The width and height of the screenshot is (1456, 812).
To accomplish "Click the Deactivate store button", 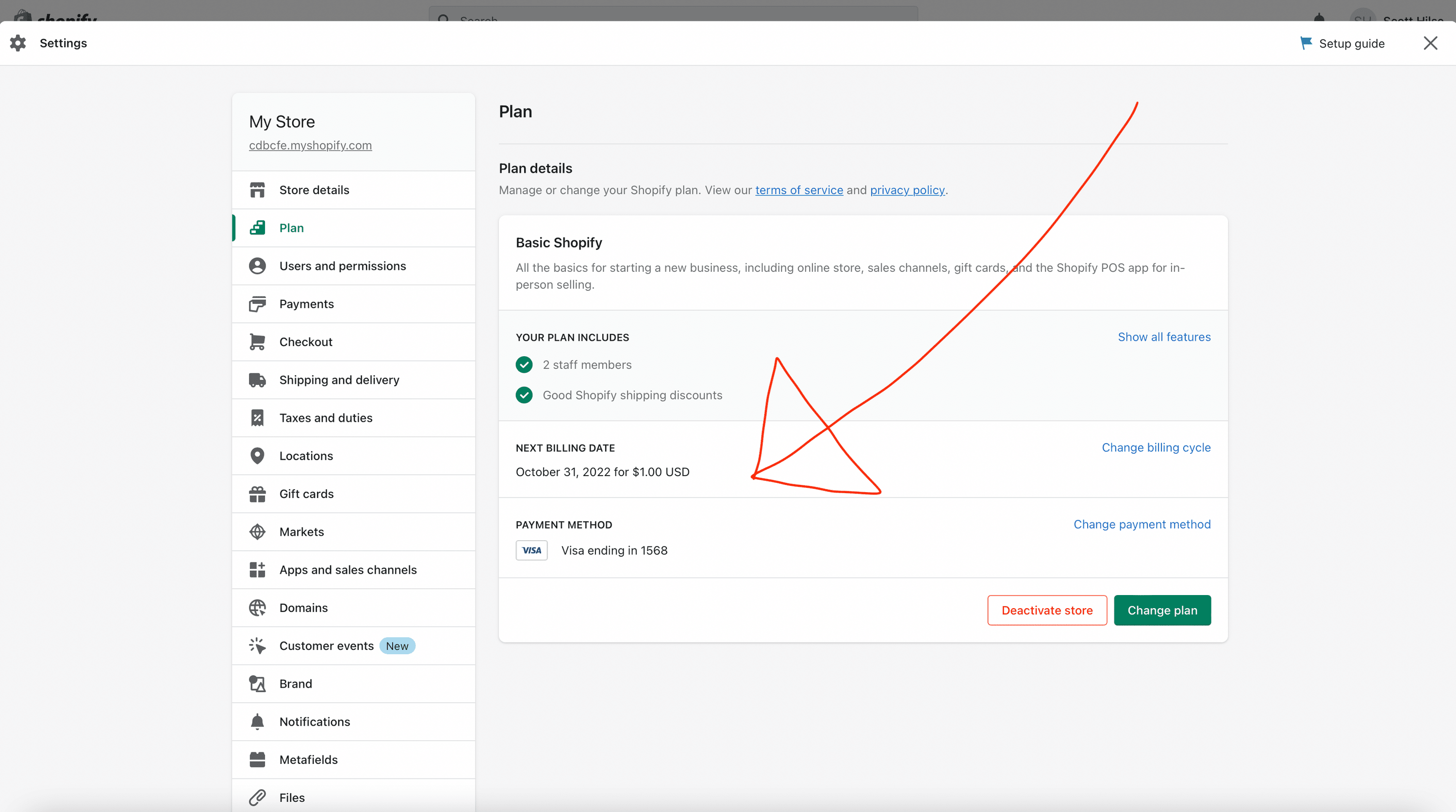I will 1047,610.
